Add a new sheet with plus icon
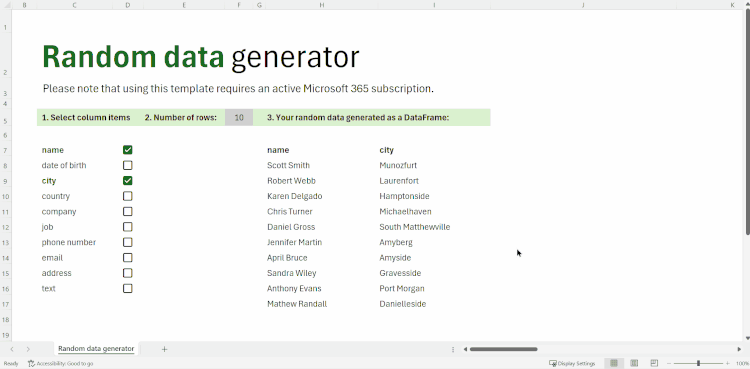750x369 pixels. 164,349
